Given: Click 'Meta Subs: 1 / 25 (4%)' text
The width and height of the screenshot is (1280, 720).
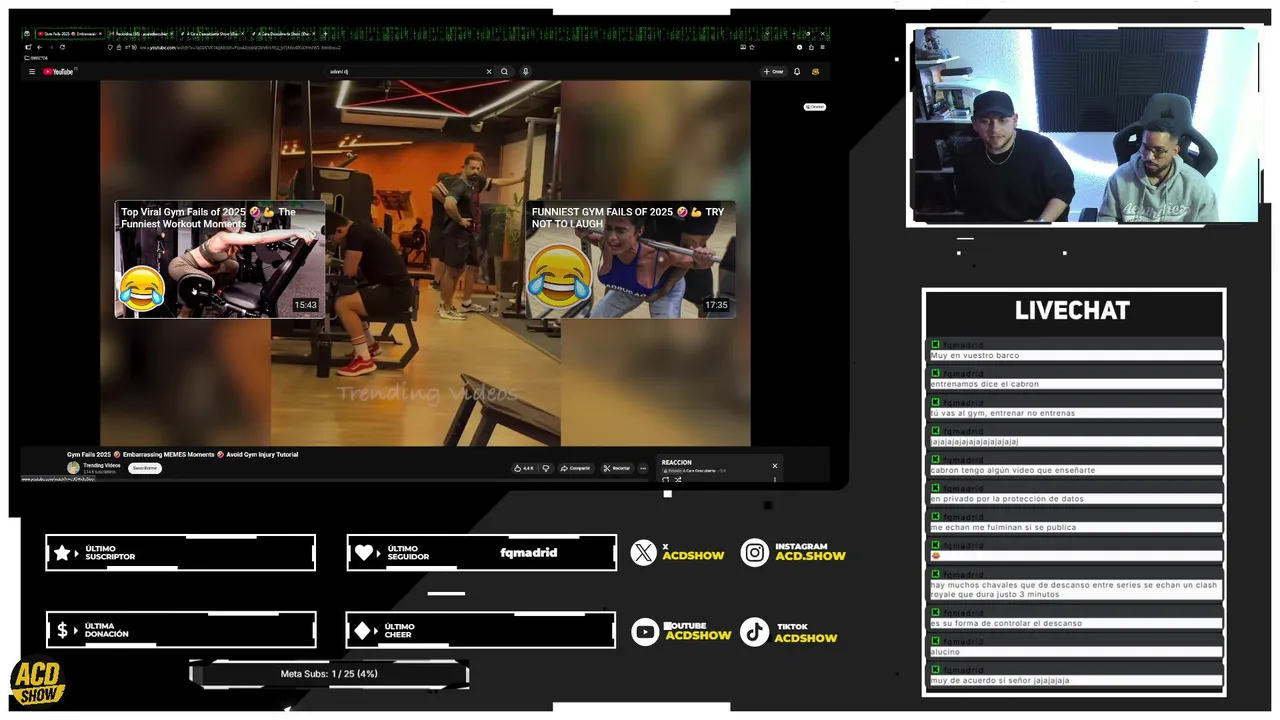Looking at the screenshot, I should (x=329, y=674).
